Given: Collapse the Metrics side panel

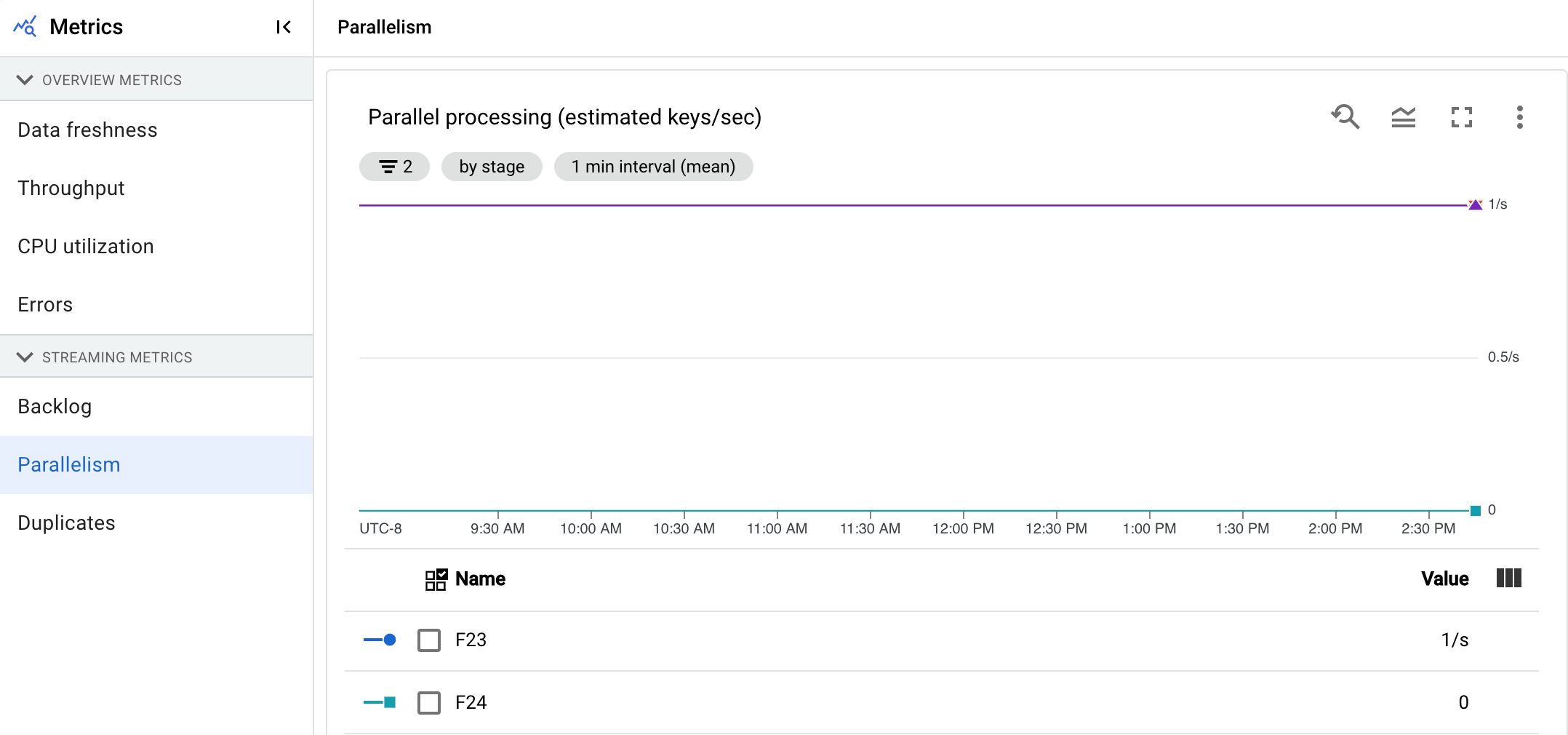Looking at the screenshot, I should tap(284, 27).
